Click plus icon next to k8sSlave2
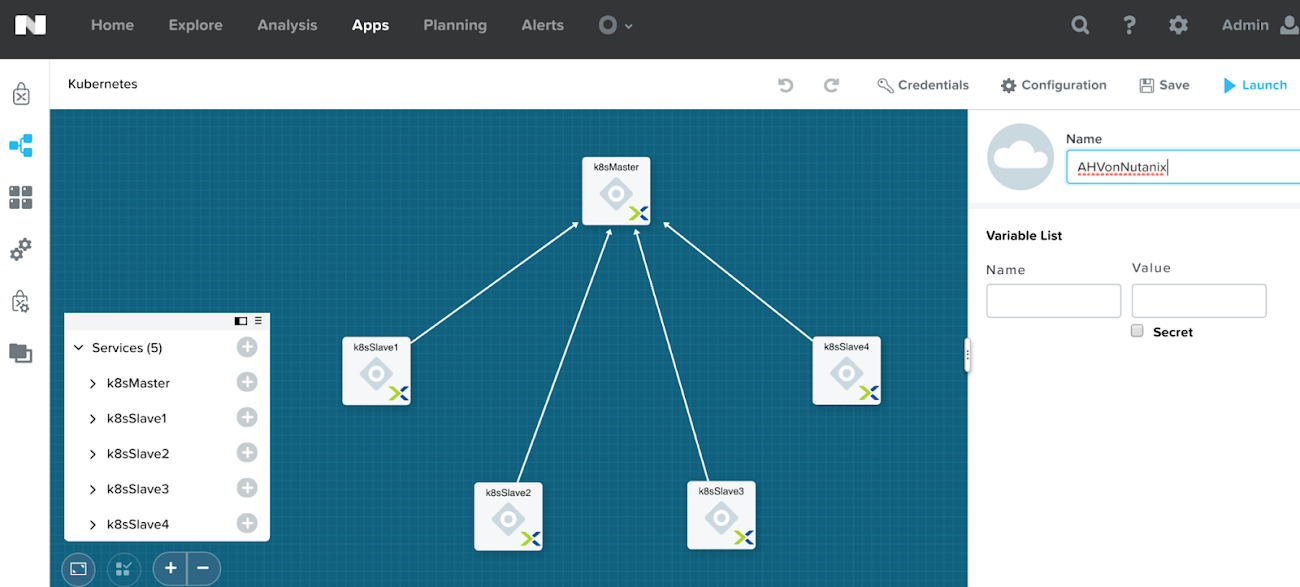This screenshot has width=1300, height=587. (x=247, y=453)
